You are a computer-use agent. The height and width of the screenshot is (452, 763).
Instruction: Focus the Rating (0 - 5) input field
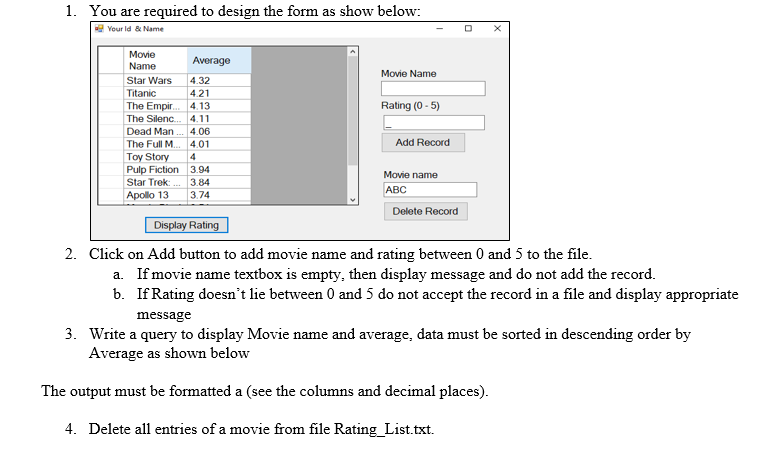[x=434, y=123]
